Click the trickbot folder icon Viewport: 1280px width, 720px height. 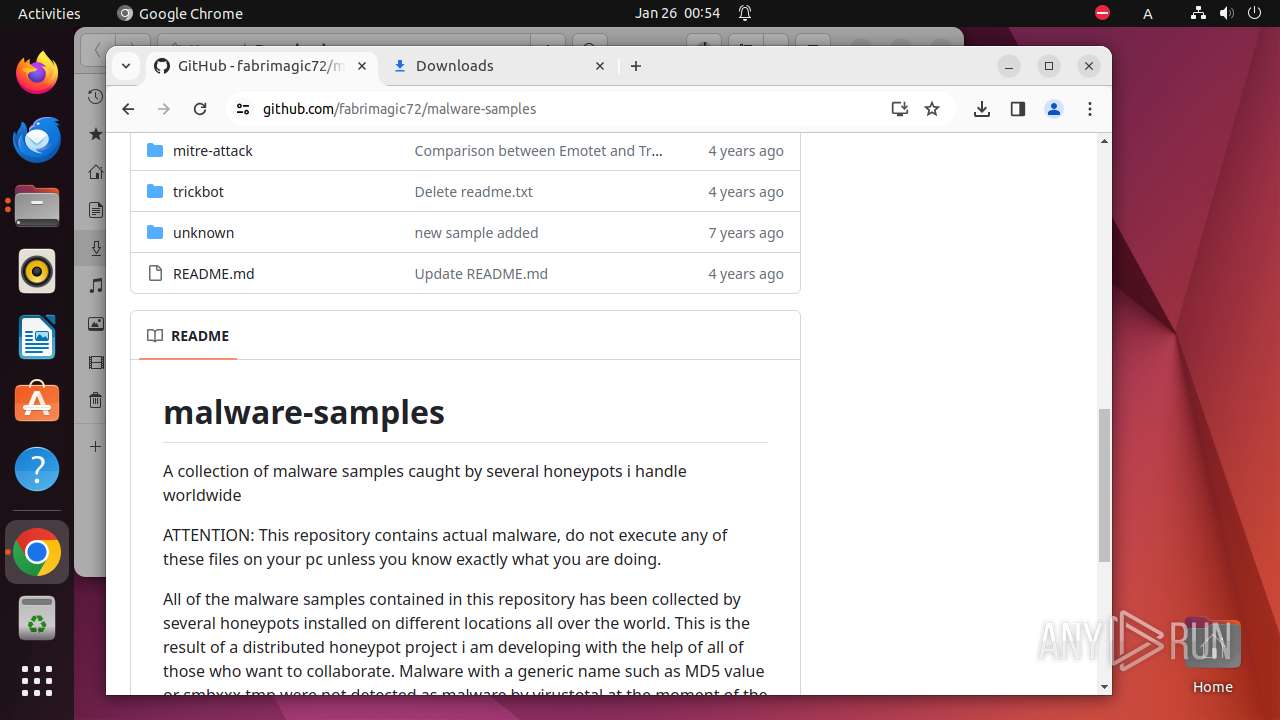coord(155,192)
